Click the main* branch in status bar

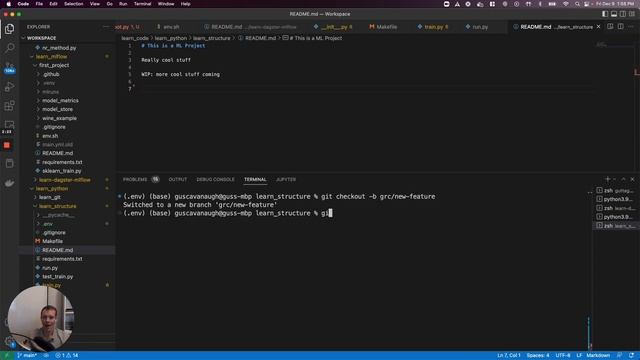[27, 356]
